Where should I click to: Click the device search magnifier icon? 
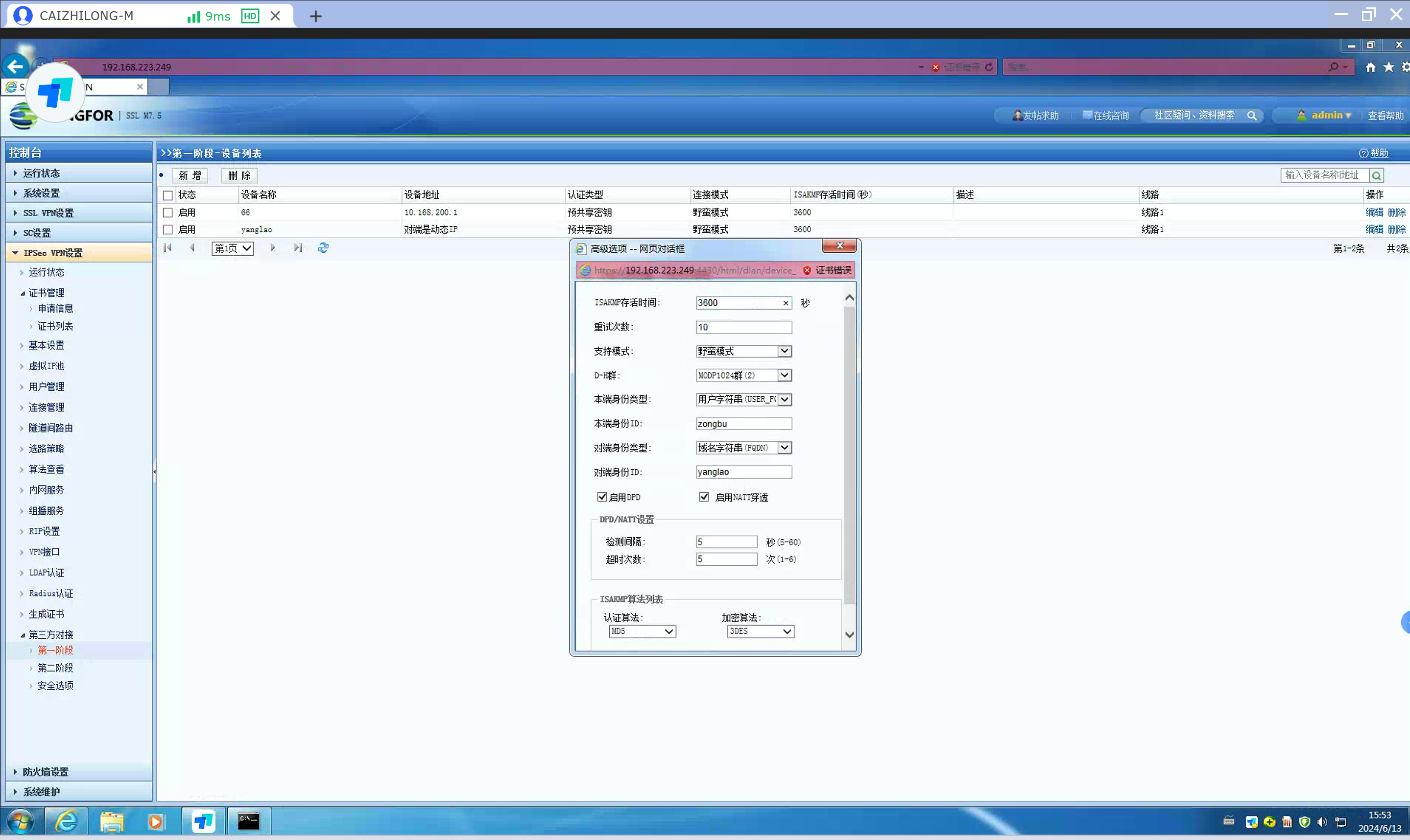pyautogui.click(x=1377, y=175)
